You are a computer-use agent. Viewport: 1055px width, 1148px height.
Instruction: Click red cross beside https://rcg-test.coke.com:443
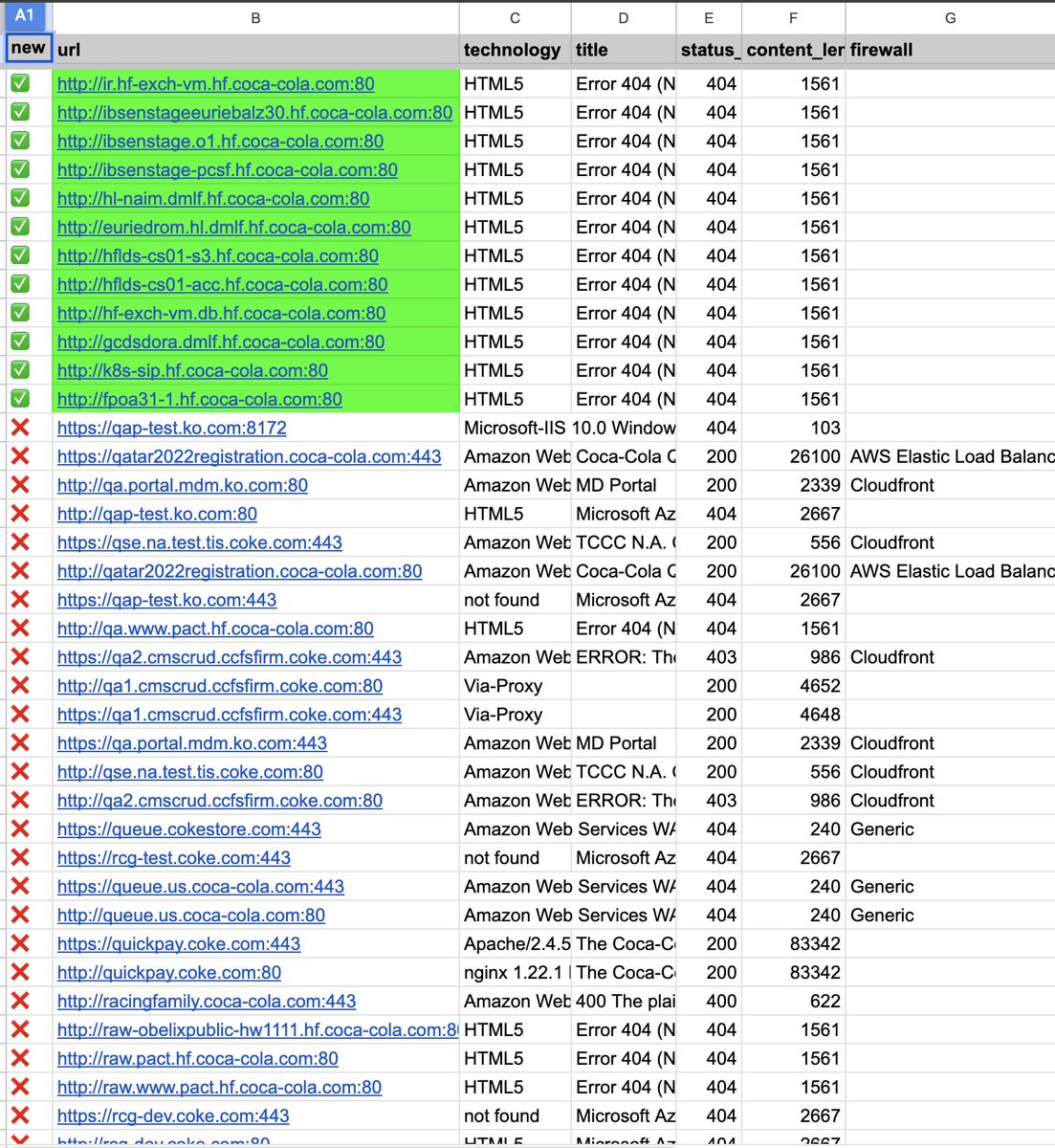pyautogui.click(x=19, y=858)
